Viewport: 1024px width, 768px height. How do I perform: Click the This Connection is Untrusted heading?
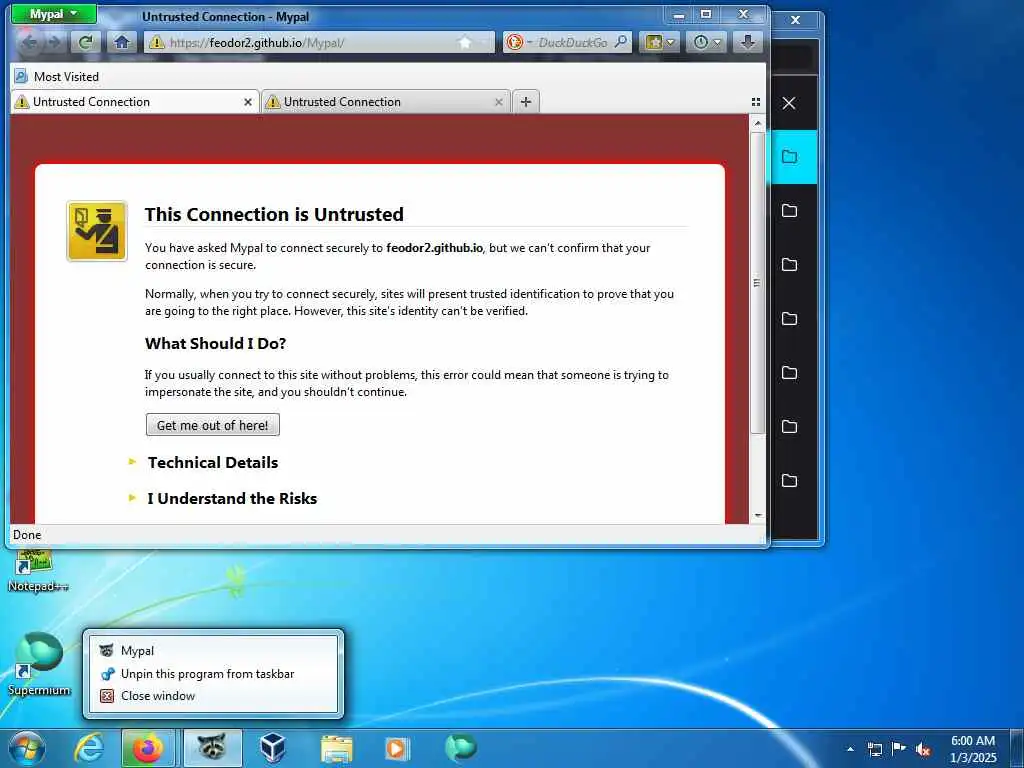coord(274,214)
